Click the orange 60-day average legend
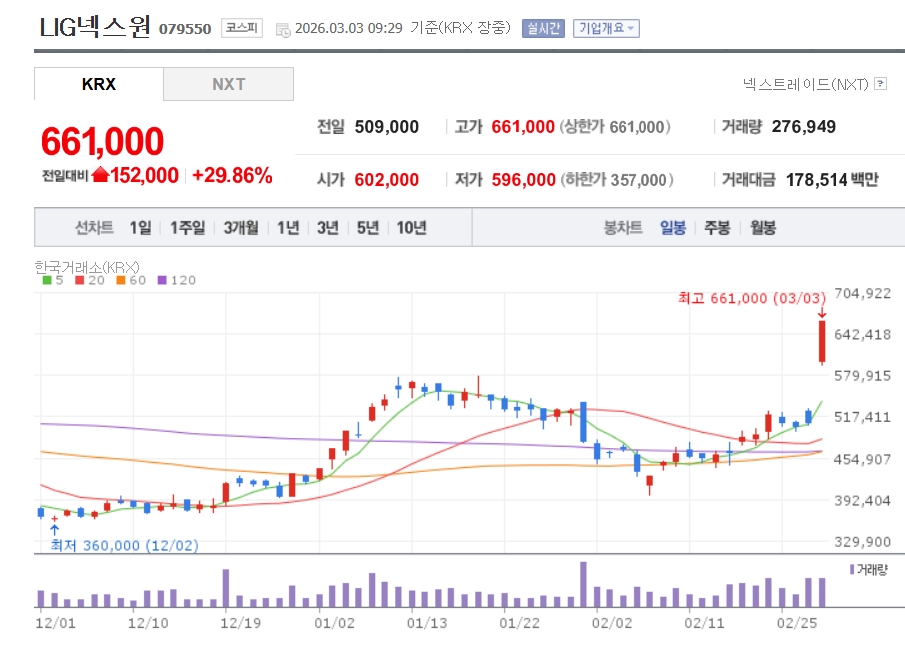The height and width of the screenshot is (647, 905). point(131,281)
